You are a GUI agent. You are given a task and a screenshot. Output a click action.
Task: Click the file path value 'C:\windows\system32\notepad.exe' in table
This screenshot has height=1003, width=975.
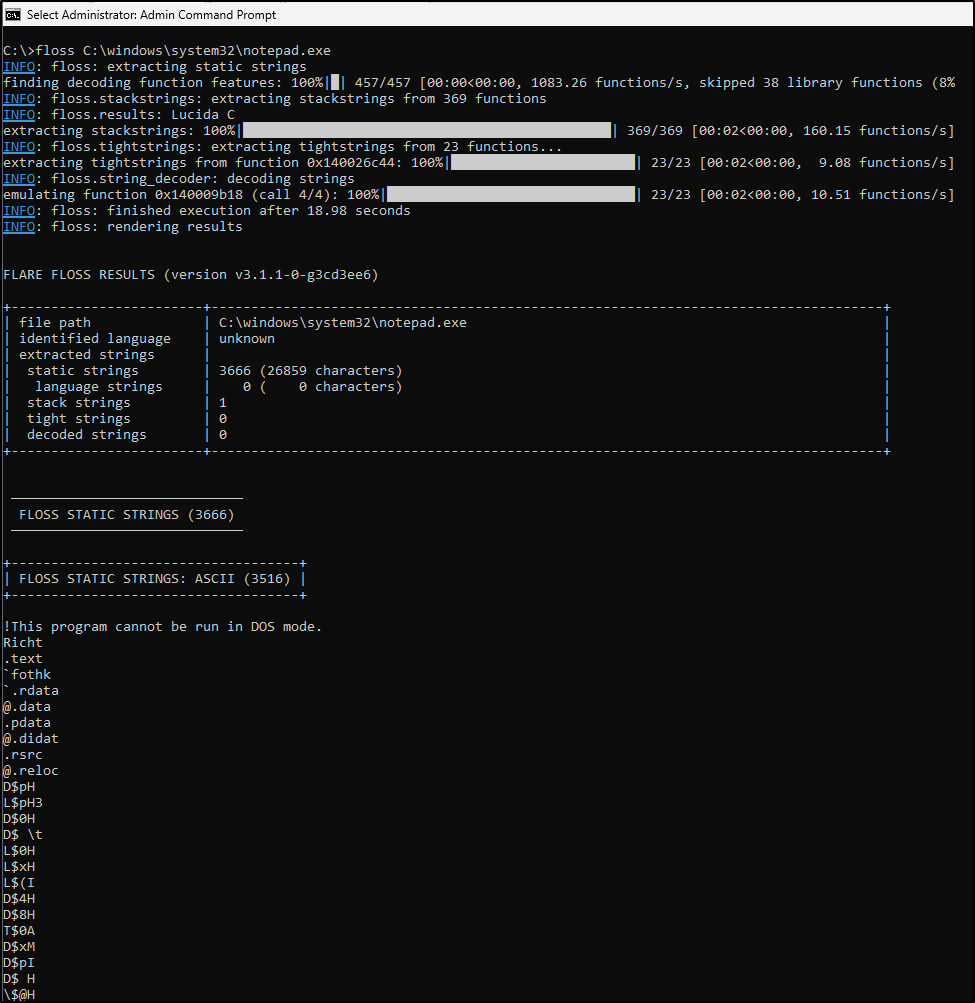[x=343, y=322]
